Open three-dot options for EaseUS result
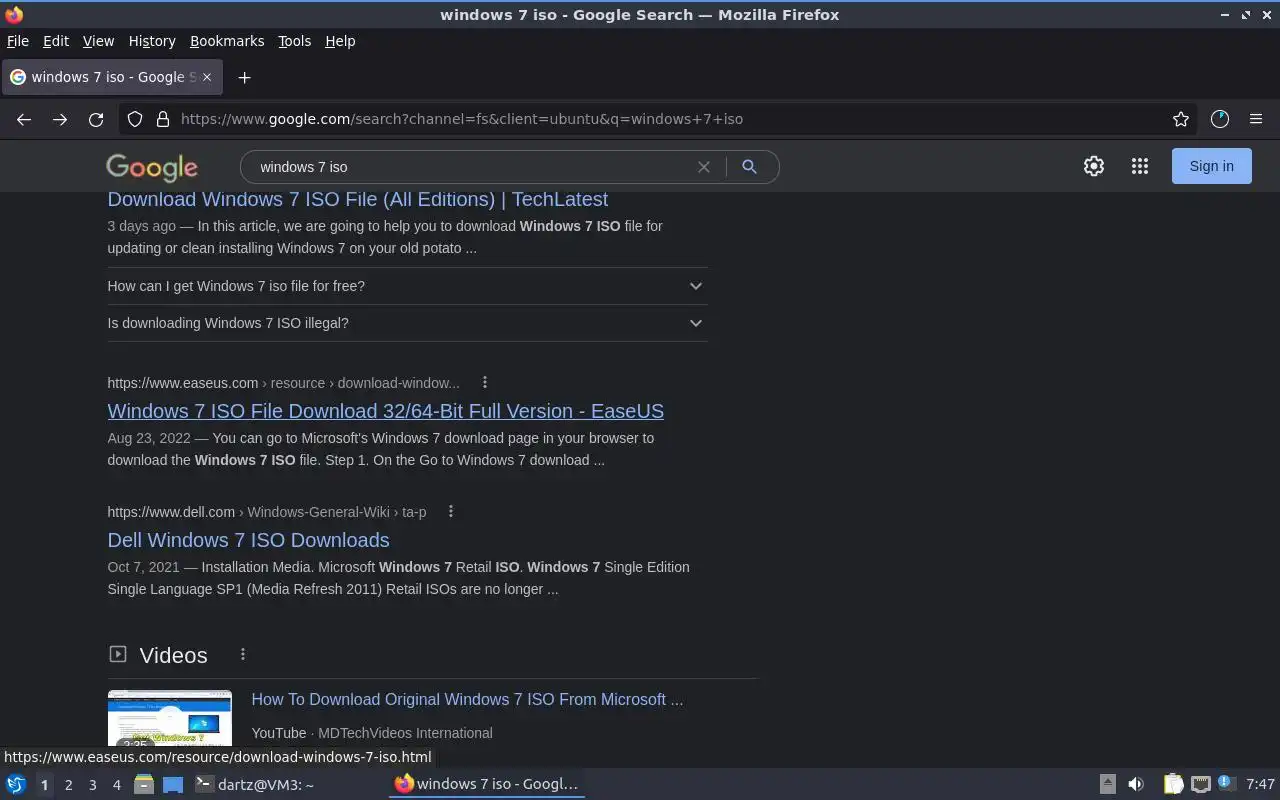This screenshot has width=1280, height=800. 485,382
